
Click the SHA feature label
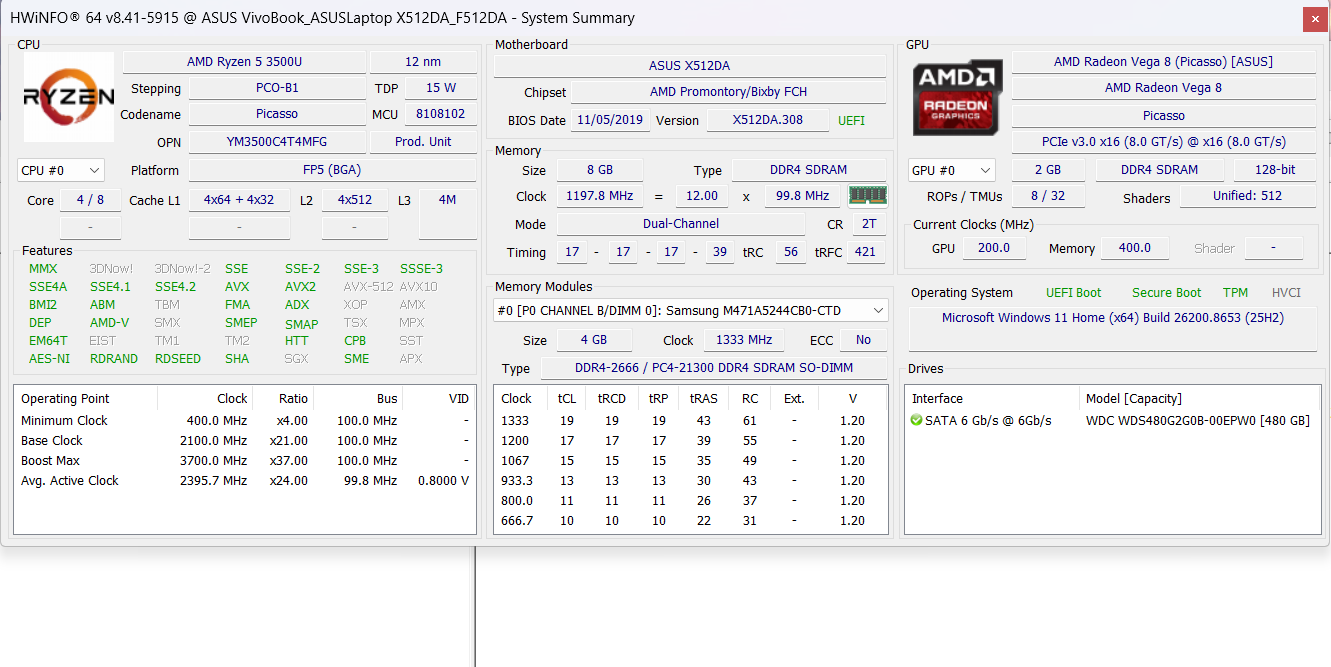click(x=237, y=359)
